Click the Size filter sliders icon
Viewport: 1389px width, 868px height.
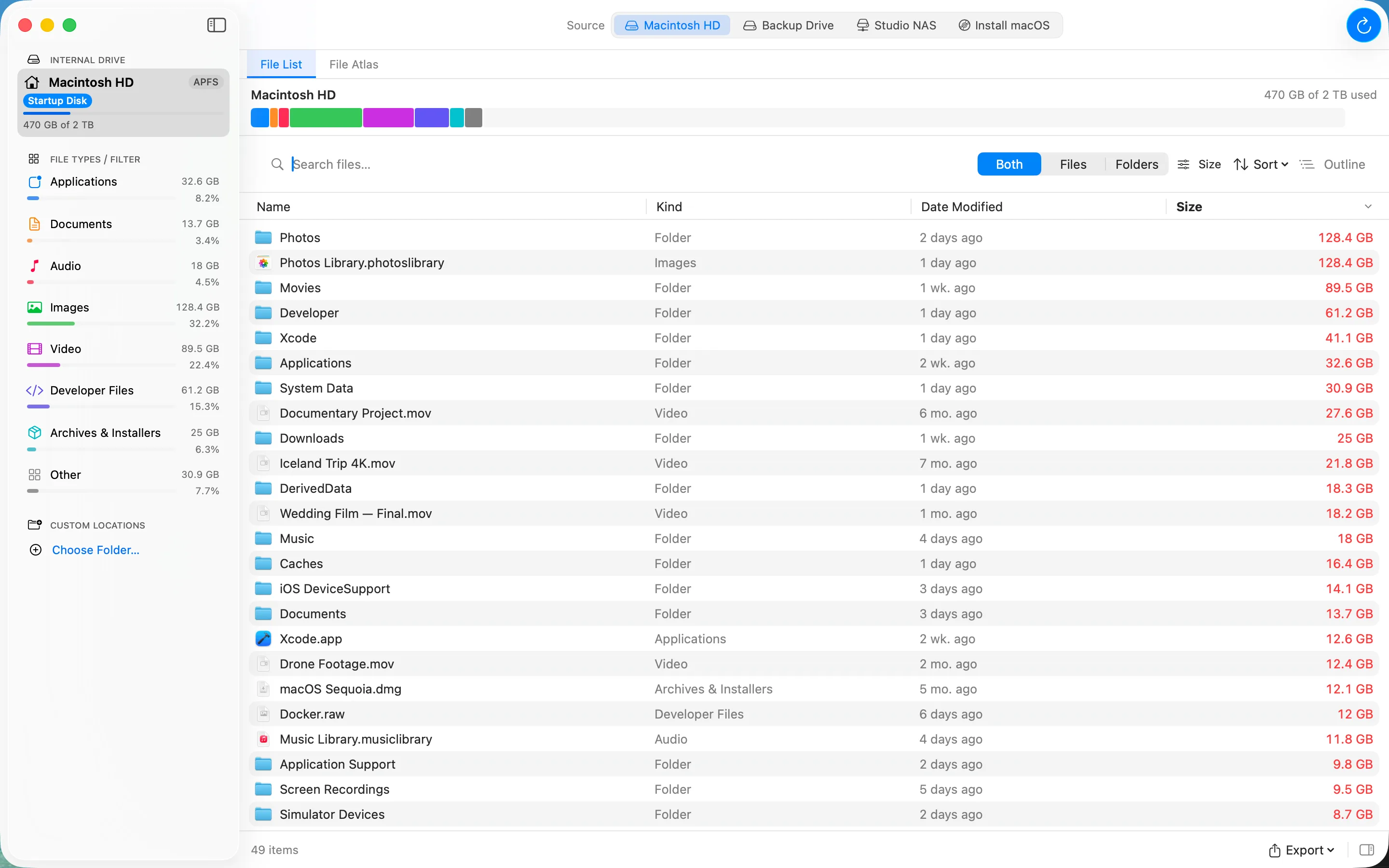point(1183,165)
